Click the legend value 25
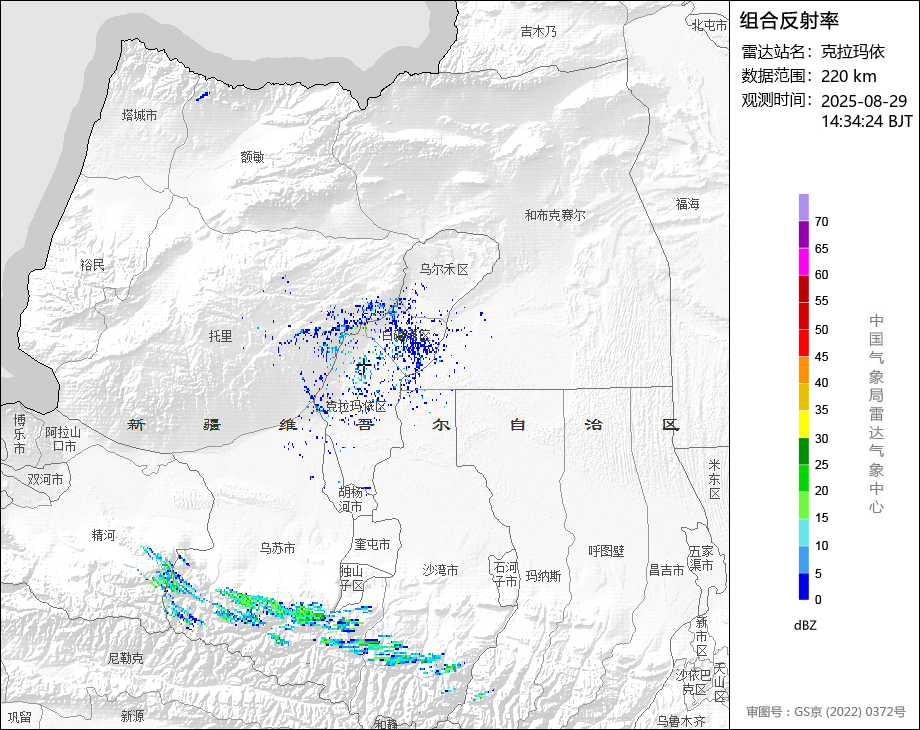Screen dimensions: 920x730 [x=821, y=465]
